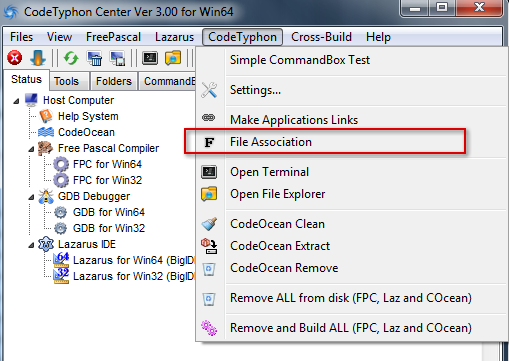Click the Host Computer monitor icon

(x=31, y=100)
